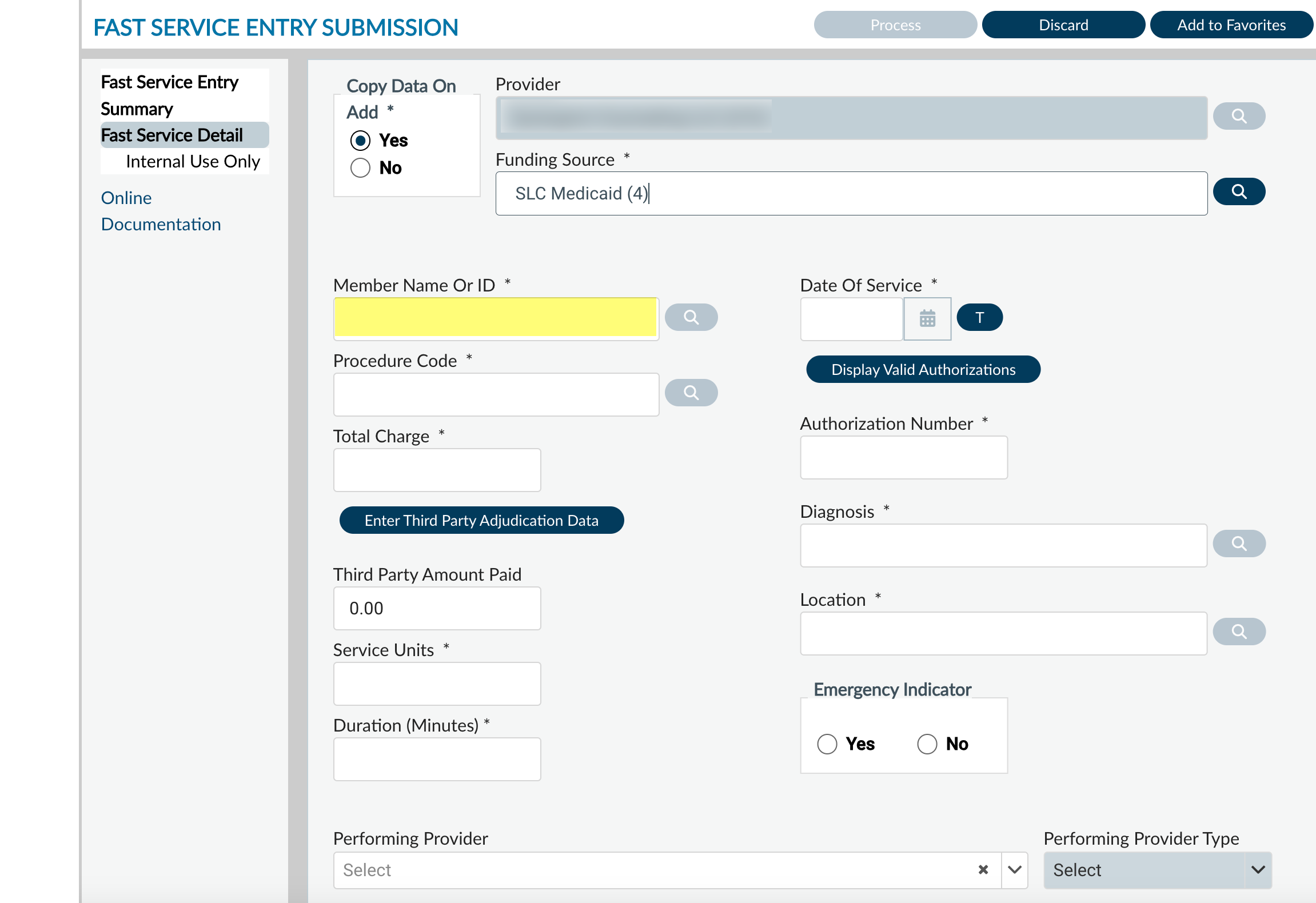Viewport: 1316px width, 903px height.
Task: Click inside the Total Charge field
Action: pyautogui.click(x=437, y=469)
